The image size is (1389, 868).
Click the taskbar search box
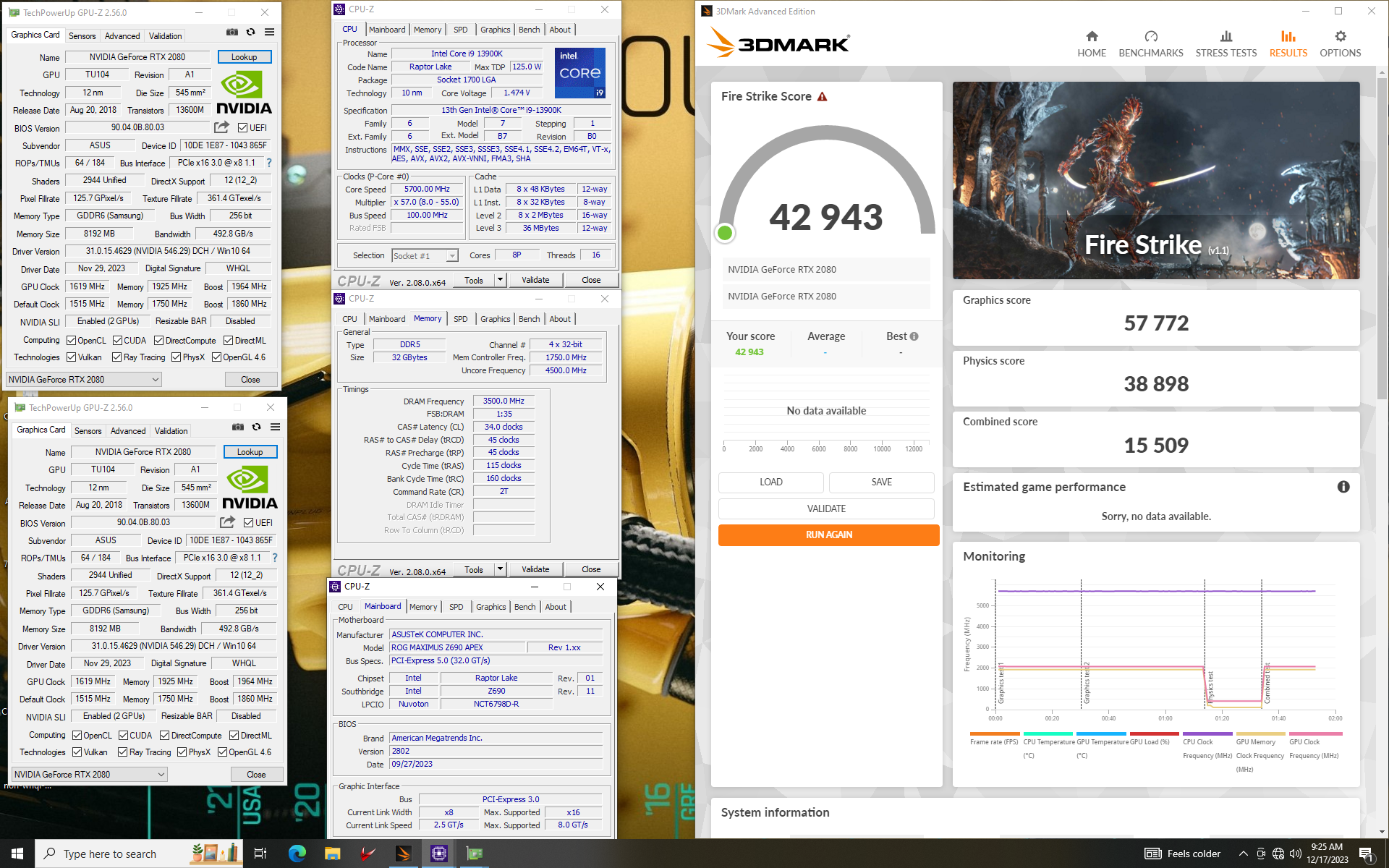139,854
